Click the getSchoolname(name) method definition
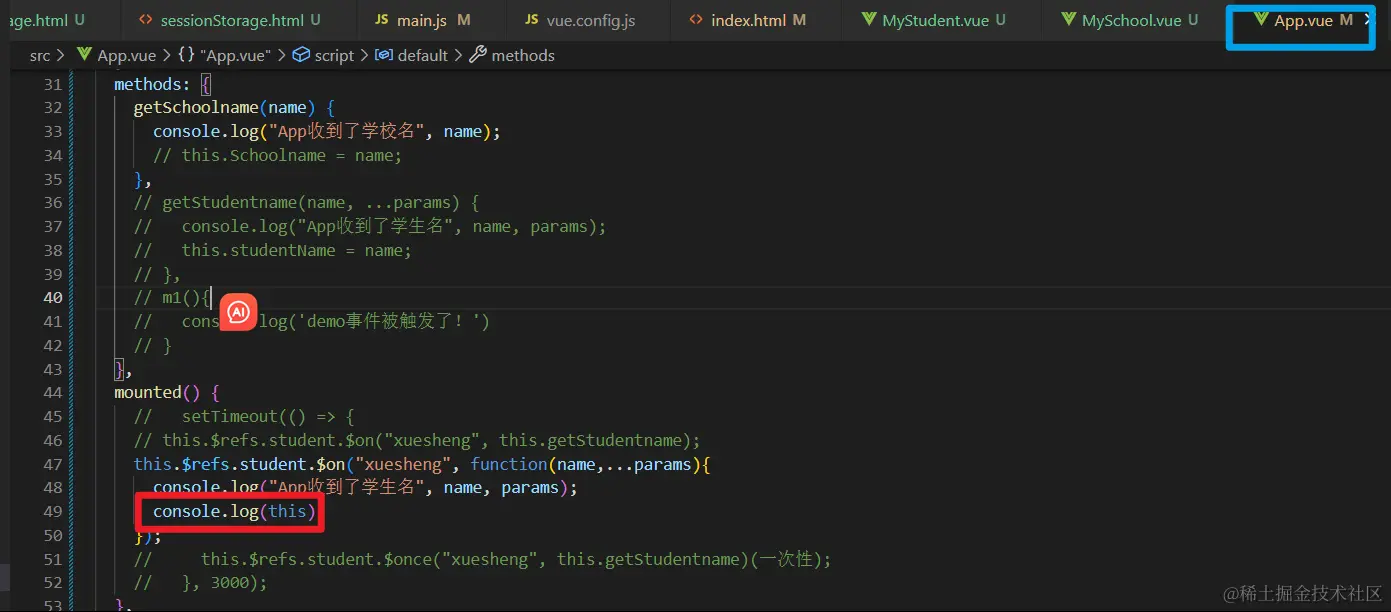 coord(235,107)
